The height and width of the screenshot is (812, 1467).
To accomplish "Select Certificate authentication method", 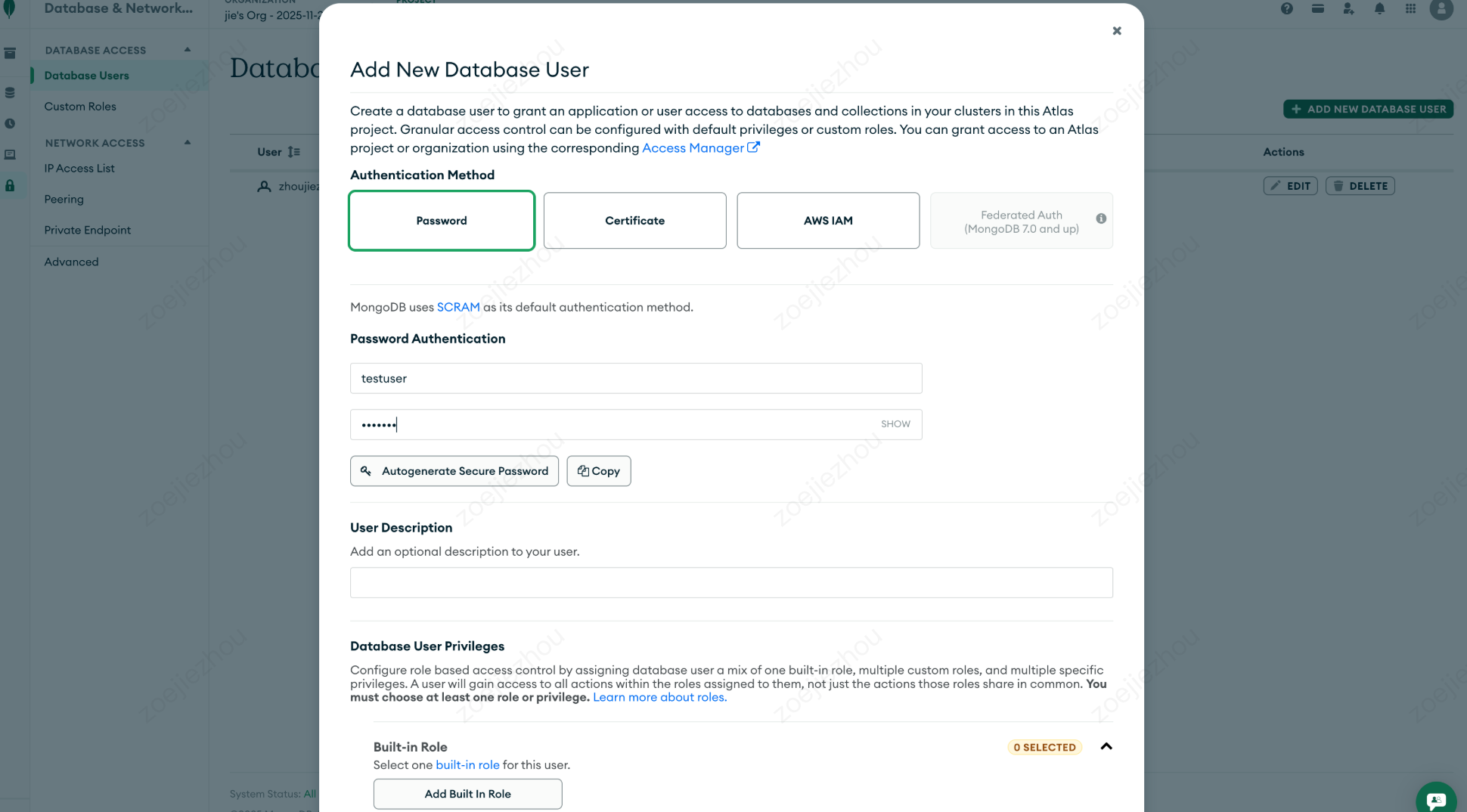I will pos(634,221).
